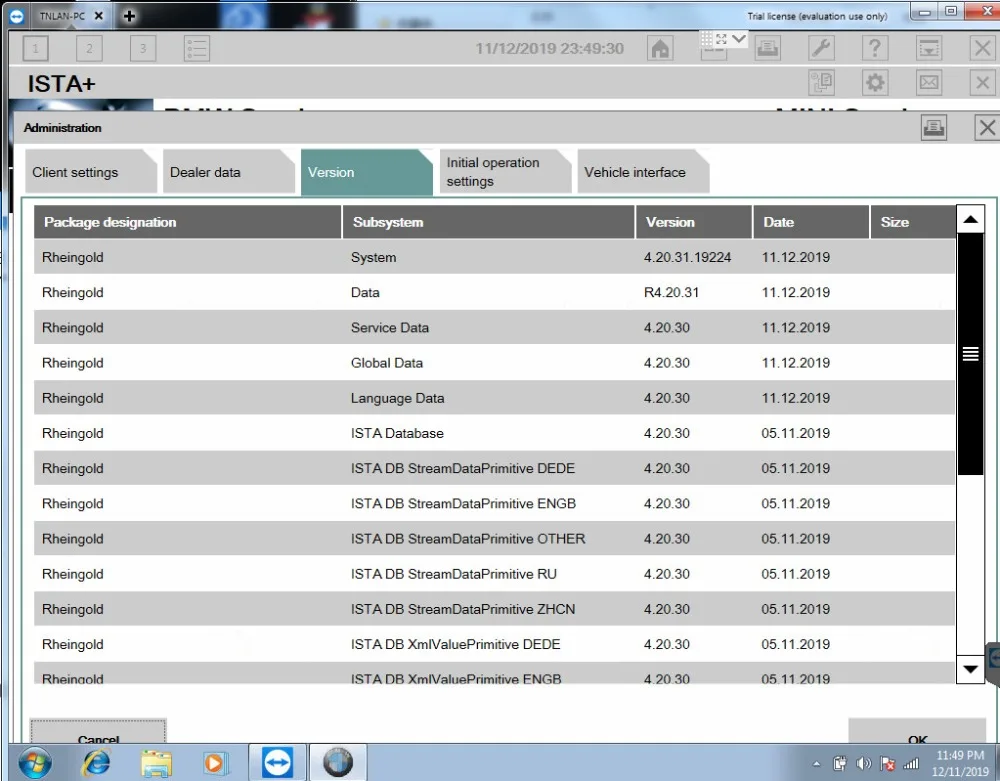Viewport: 1000px width, 781px height.
Task: Open the TeamViewer side panel arrow
Action: (994, 658)
